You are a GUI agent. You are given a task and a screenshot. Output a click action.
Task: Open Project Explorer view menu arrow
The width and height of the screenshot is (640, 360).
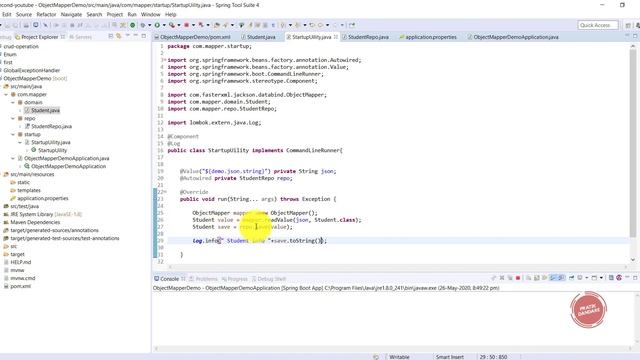coord(128,36)
